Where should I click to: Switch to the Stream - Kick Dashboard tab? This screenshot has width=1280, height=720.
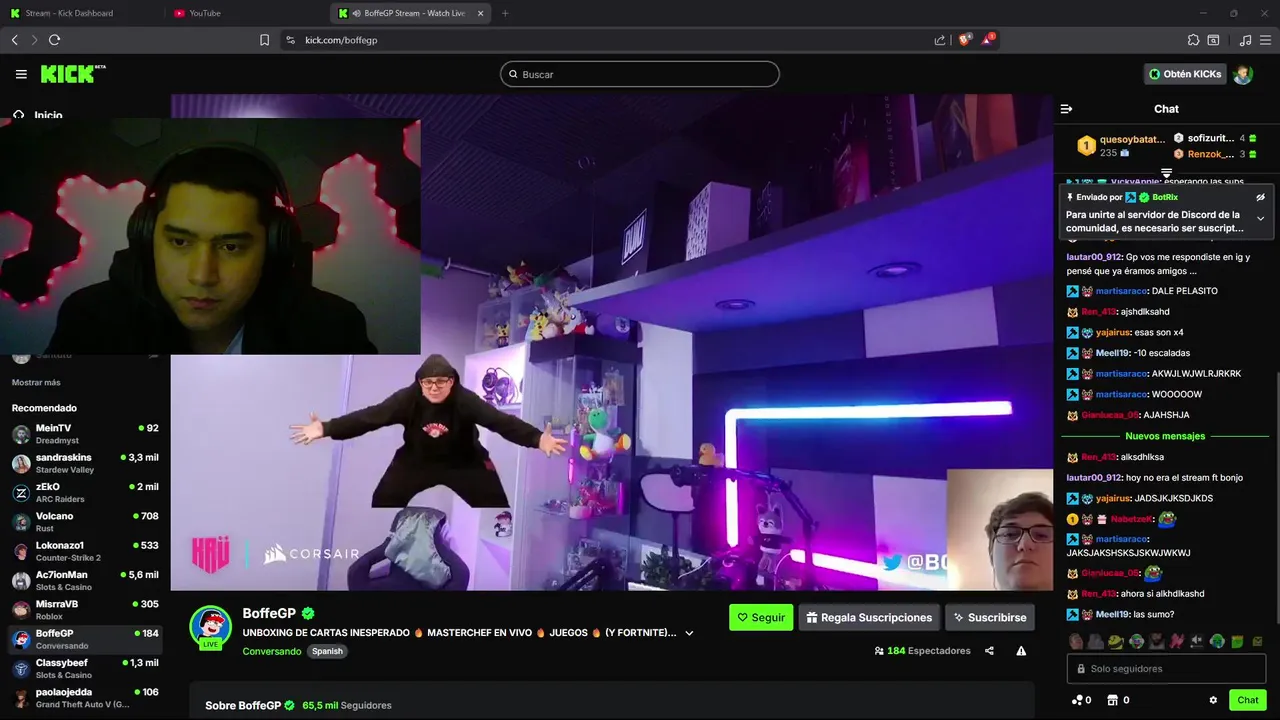coord(82,13)
